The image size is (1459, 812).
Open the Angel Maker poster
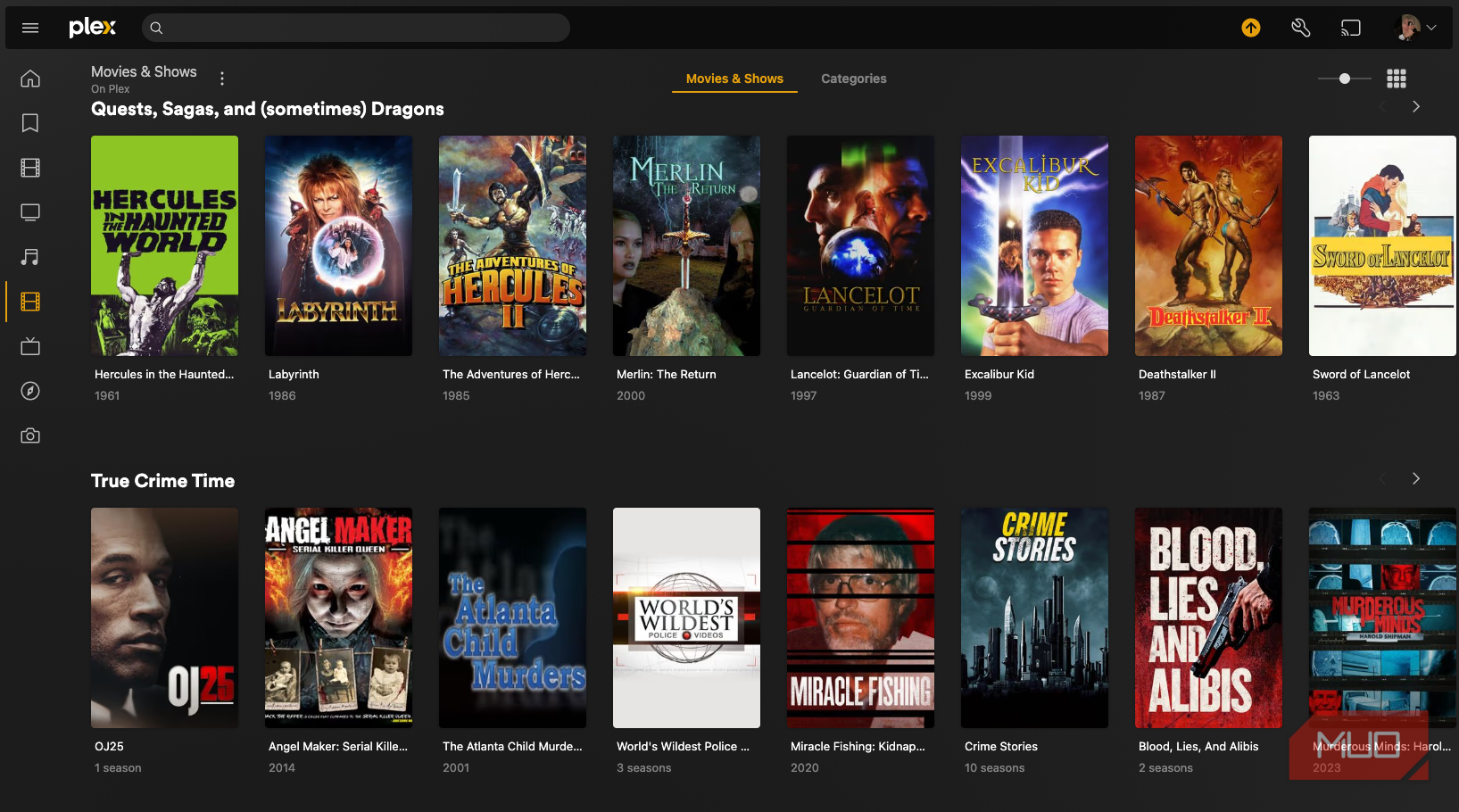[338, 617]
